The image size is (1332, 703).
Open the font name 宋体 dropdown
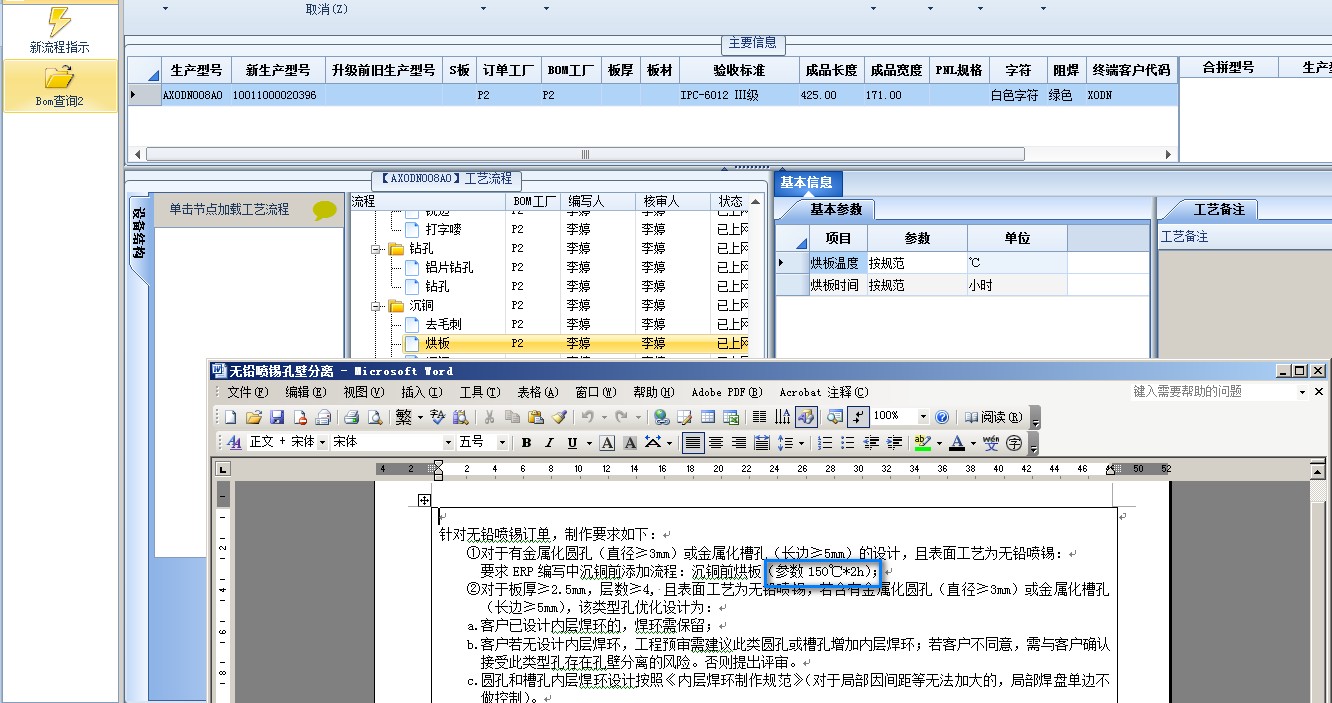pyautogui.click(x=449, y=442)
